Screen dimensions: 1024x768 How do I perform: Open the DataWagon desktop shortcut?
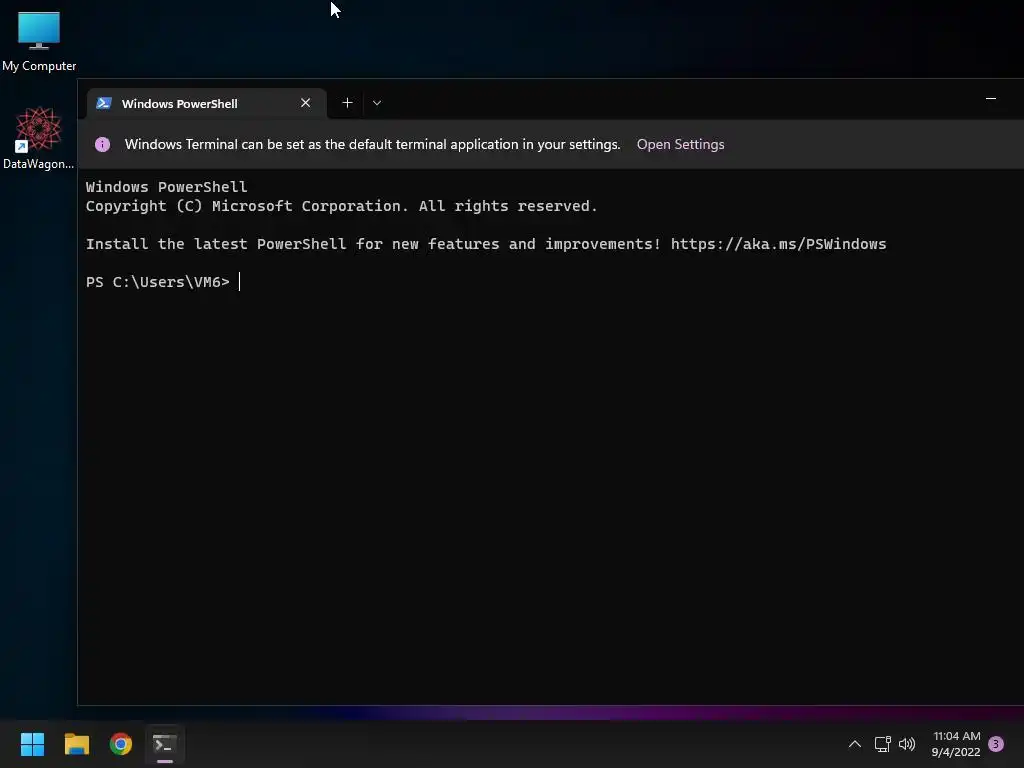click(x=38, y=138)
